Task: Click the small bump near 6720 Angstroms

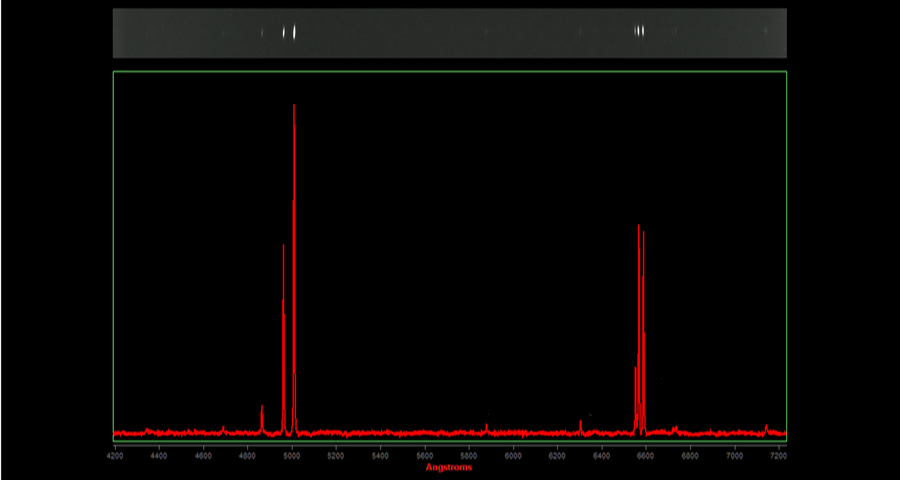Action: [674, 428]
